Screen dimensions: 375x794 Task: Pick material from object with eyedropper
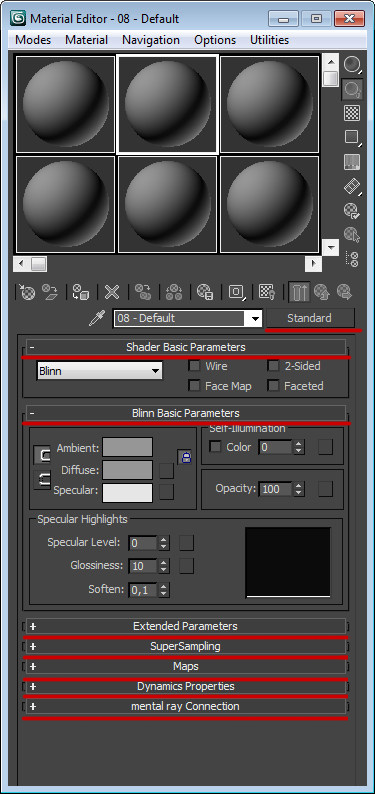pyautogui.click(x=96, y=319)
